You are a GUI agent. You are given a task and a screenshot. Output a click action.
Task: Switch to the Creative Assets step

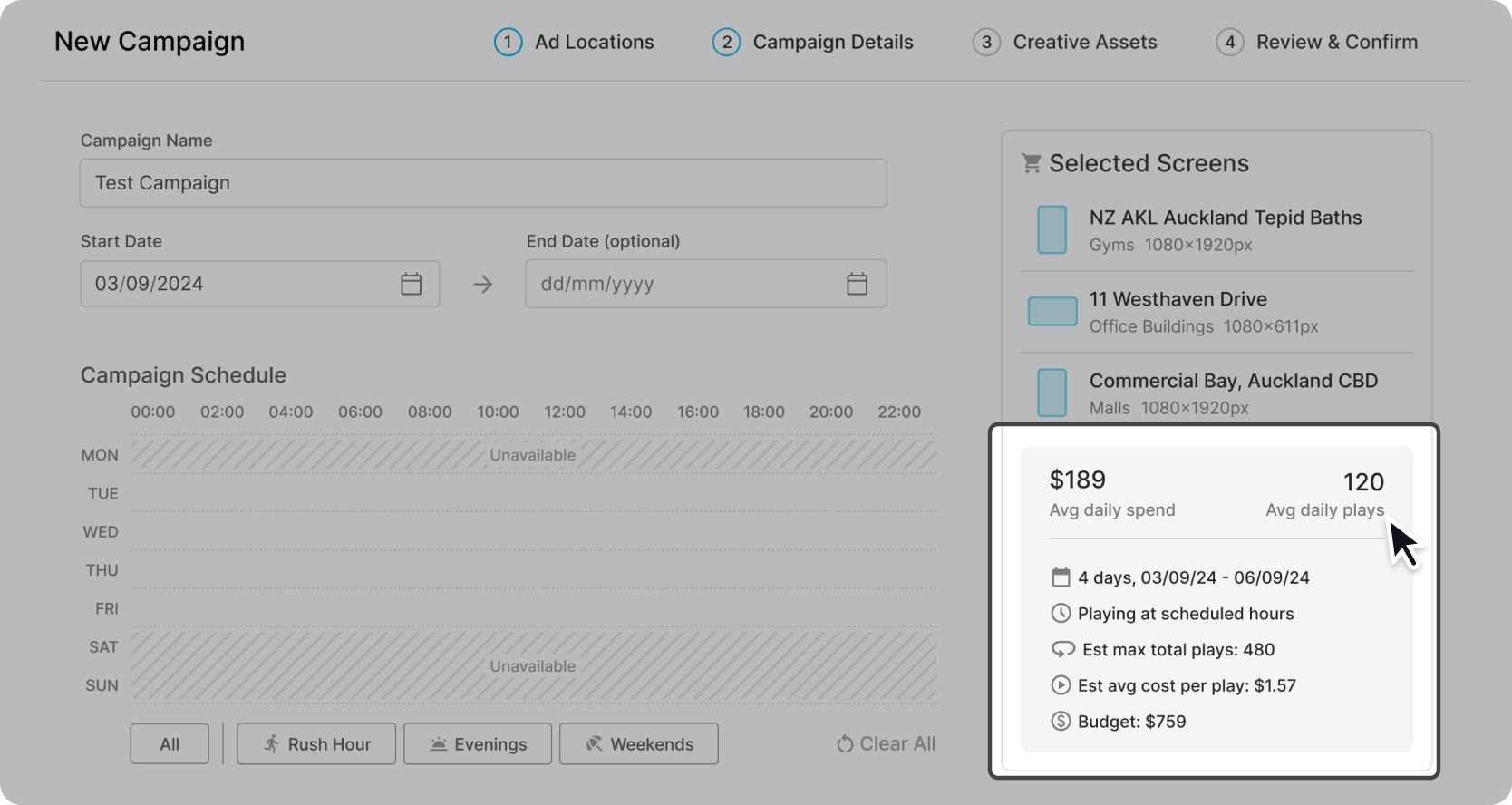(1065, 42)
